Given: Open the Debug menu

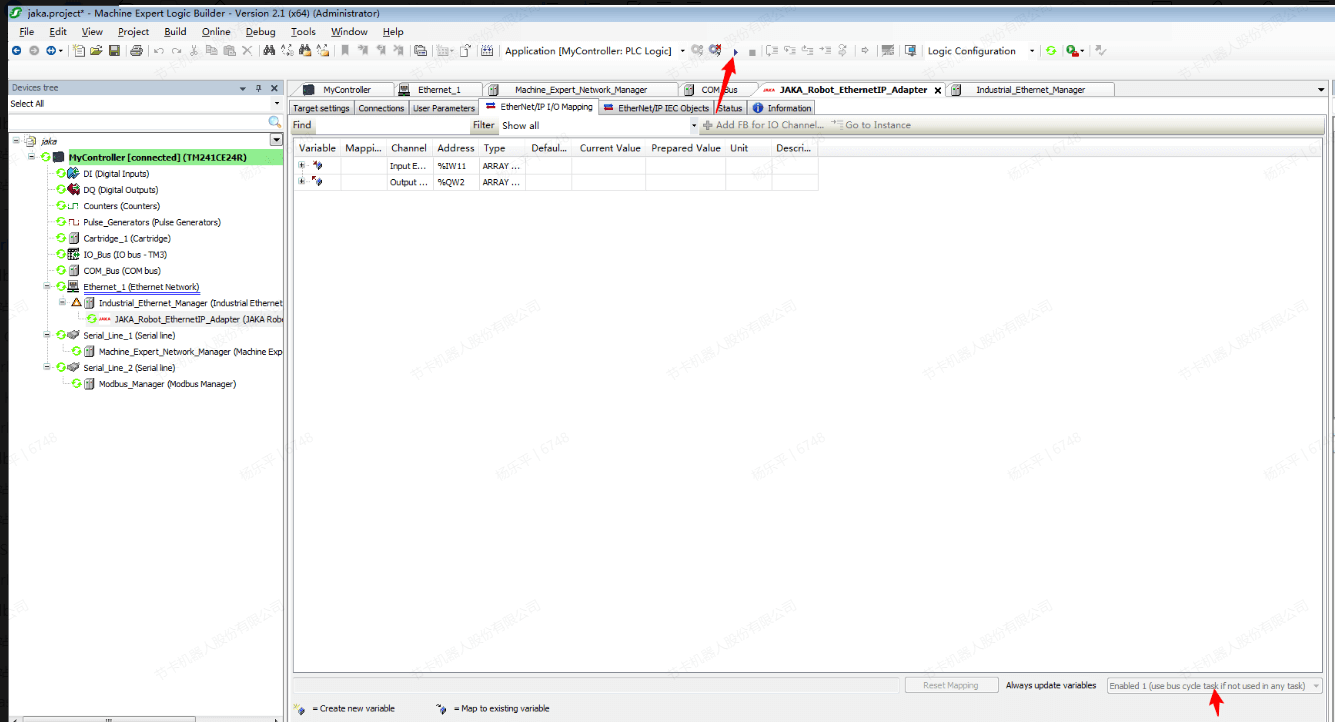Looking at the screenshot, I should [x=260, y=32].
